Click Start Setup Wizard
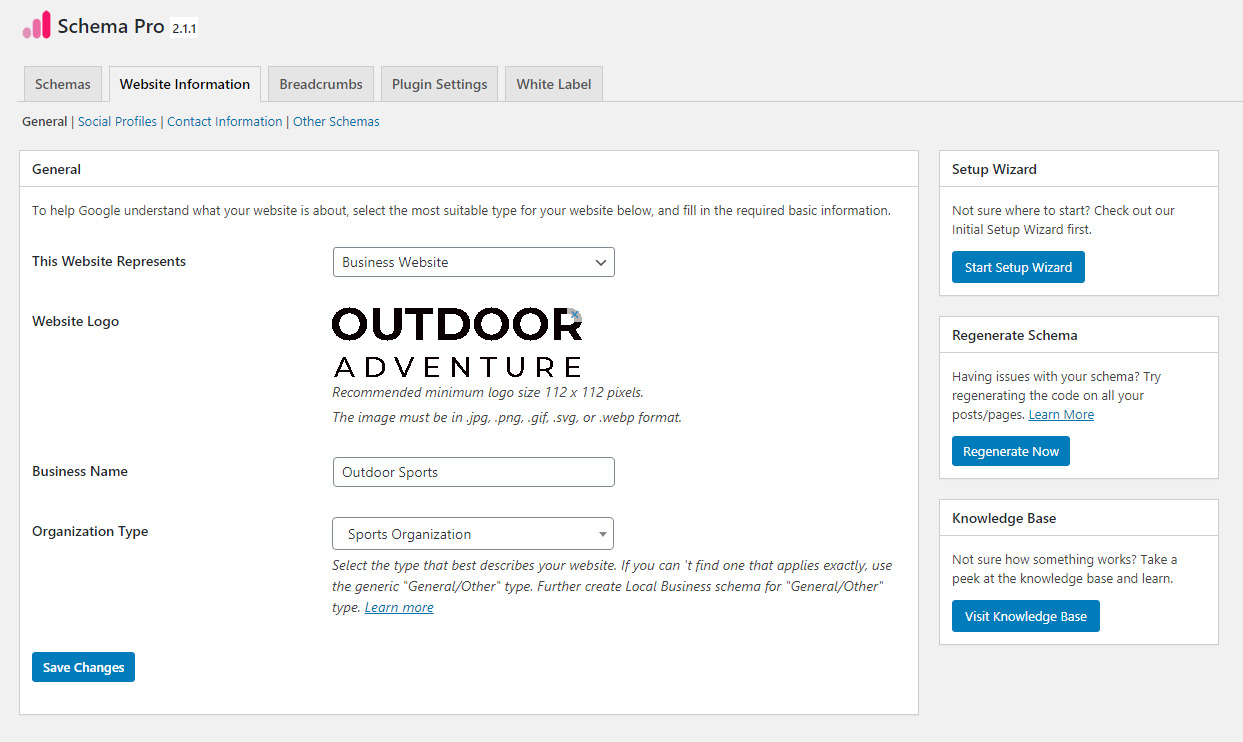Viewport: 1243px width, 742px height. point(1018,266)
